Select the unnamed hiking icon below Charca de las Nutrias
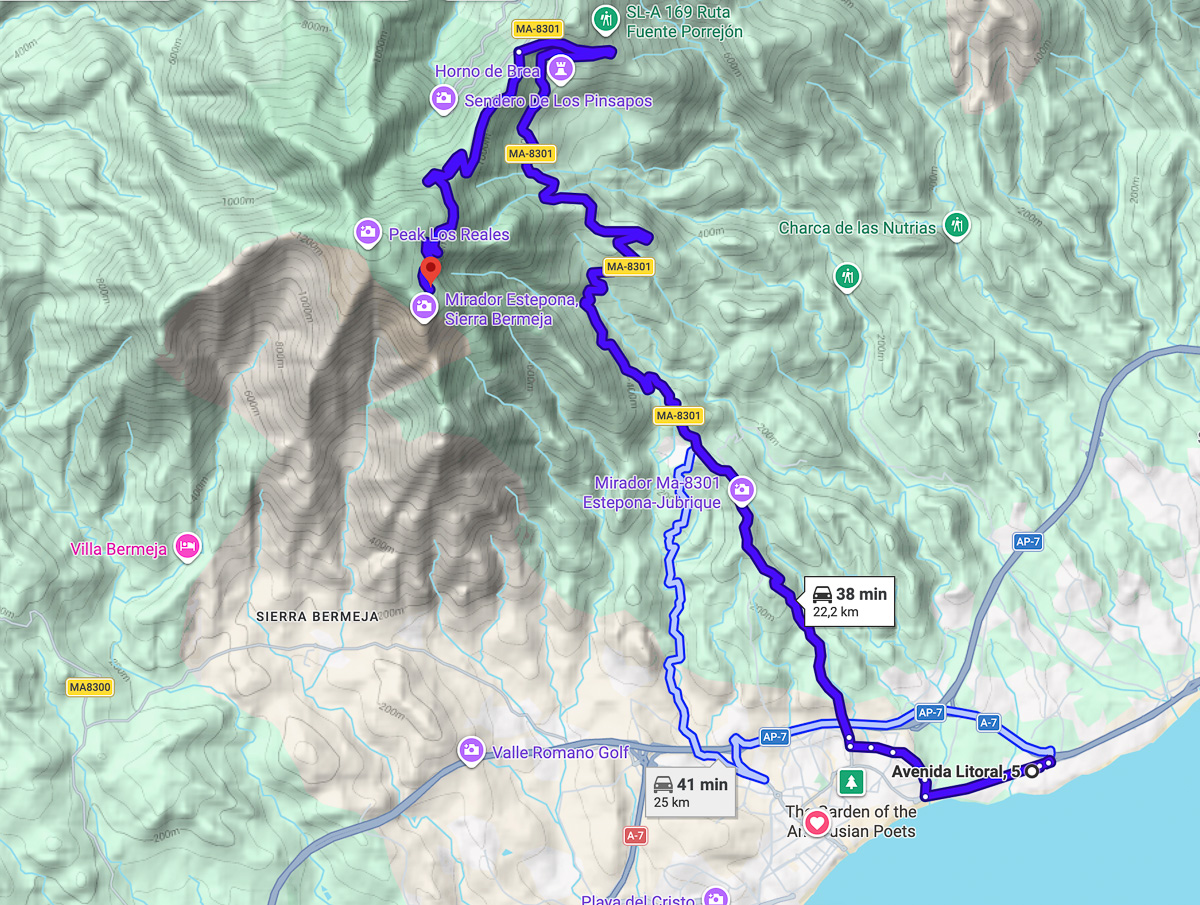The height and width of the screenshot is (905, 1200). (x=848, y=274)
